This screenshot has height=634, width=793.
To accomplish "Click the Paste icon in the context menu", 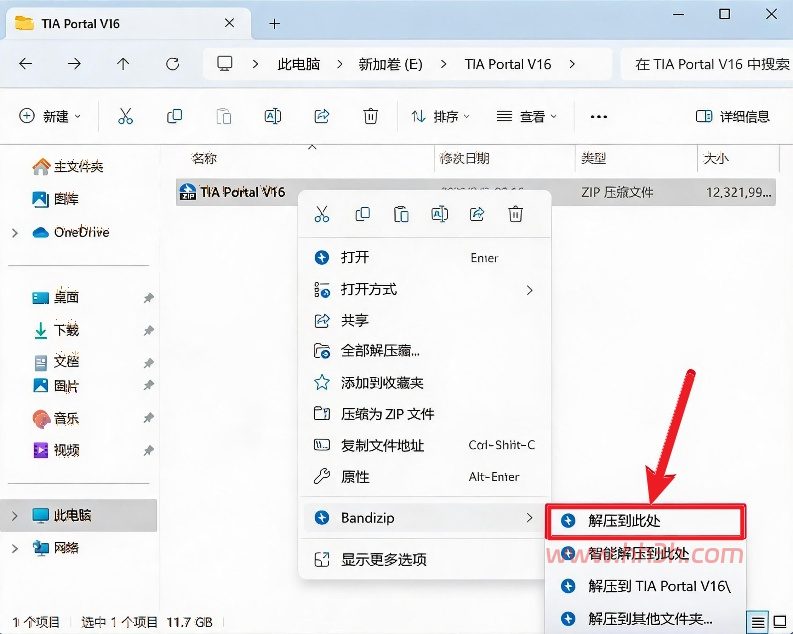I will 401,214.
